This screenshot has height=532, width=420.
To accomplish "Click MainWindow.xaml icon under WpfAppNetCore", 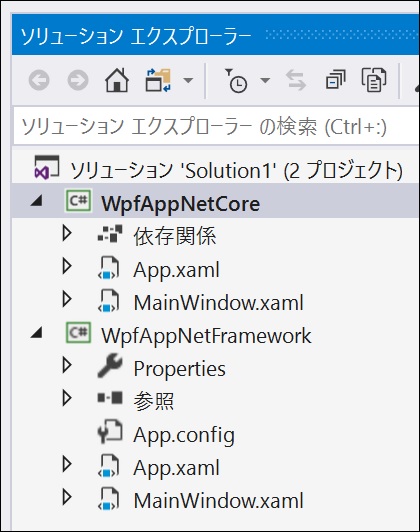I will coord(109,300).
